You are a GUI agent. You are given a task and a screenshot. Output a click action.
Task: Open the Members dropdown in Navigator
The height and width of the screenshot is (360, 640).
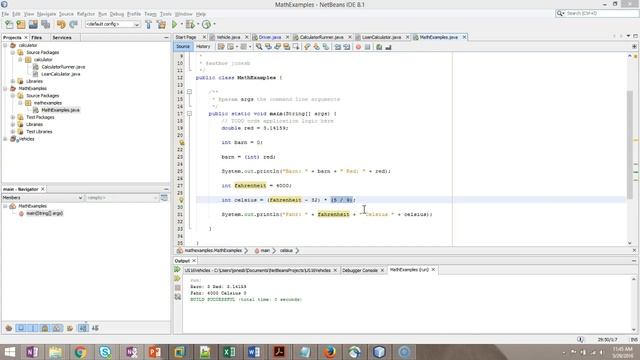point(42,198)
